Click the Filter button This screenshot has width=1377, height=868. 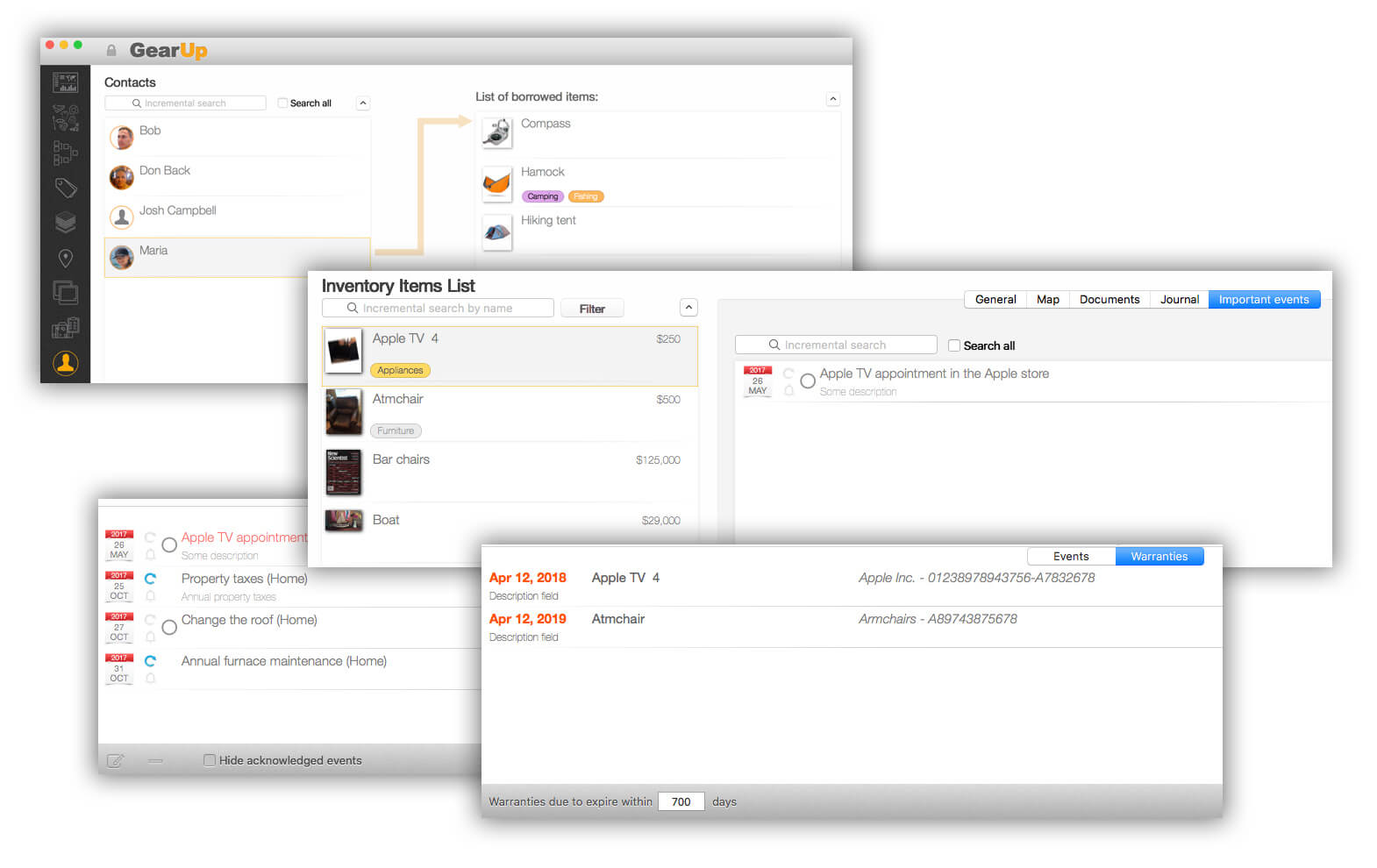[592, 309]
